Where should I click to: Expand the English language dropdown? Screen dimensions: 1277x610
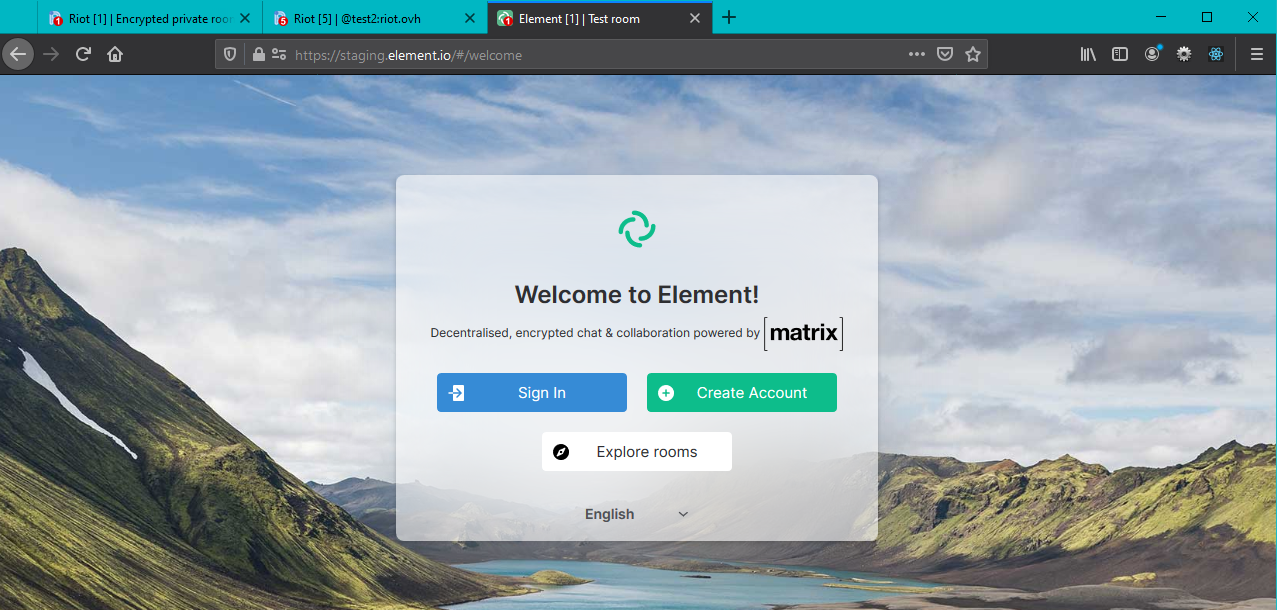click(x=637, y=514)
